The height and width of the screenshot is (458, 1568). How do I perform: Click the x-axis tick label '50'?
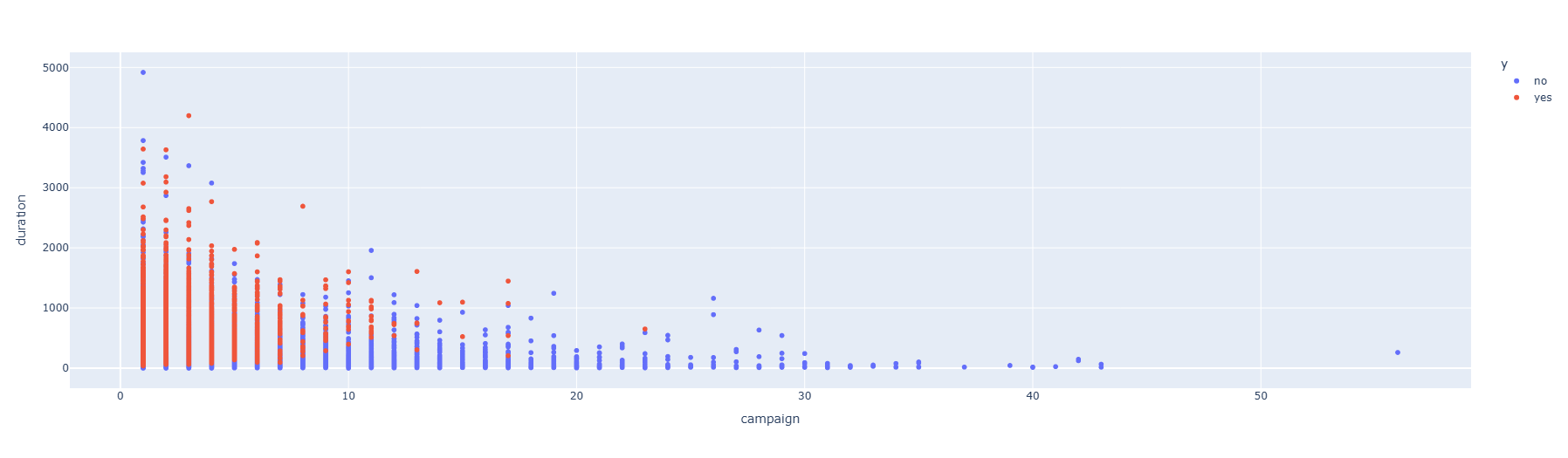(x=1260, y=396)
